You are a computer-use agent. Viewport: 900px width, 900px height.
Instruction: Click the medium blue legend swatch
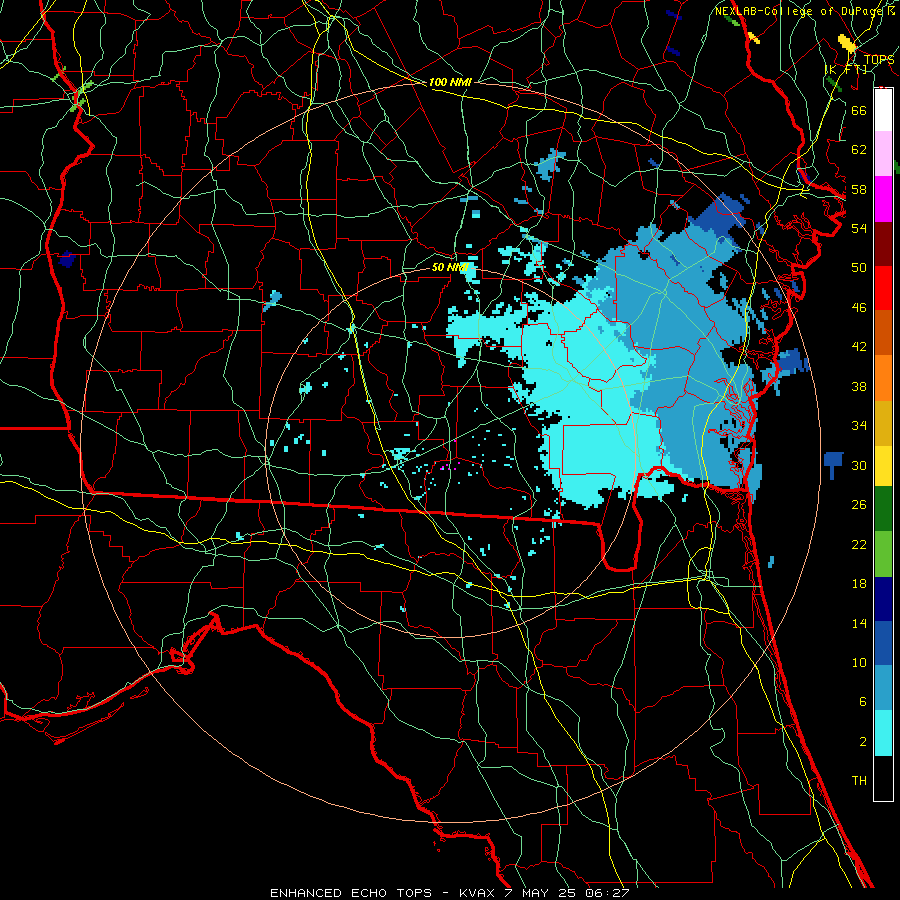883,643
